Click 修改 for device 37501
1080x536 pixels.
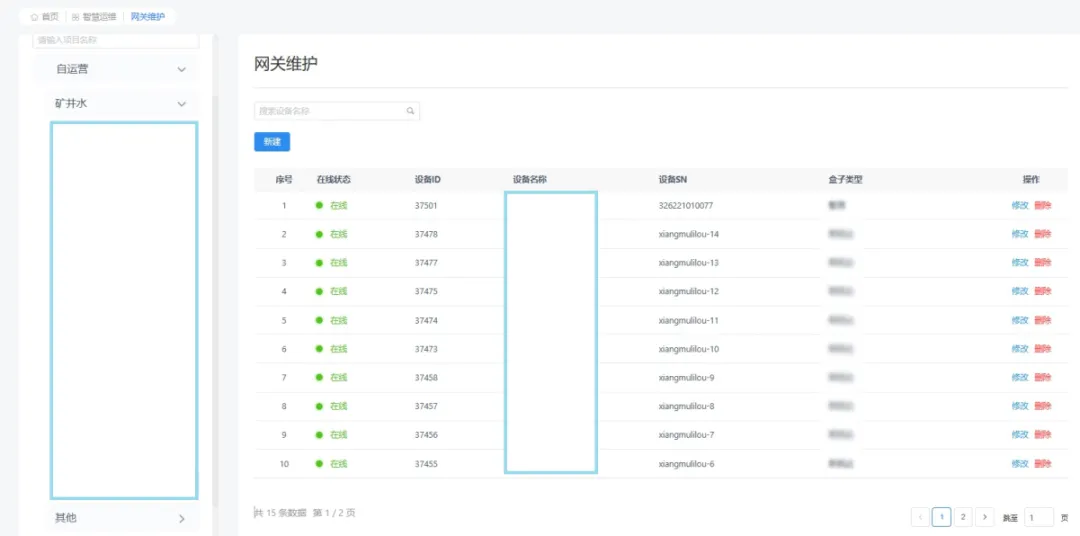click(x=1019, y=206)
